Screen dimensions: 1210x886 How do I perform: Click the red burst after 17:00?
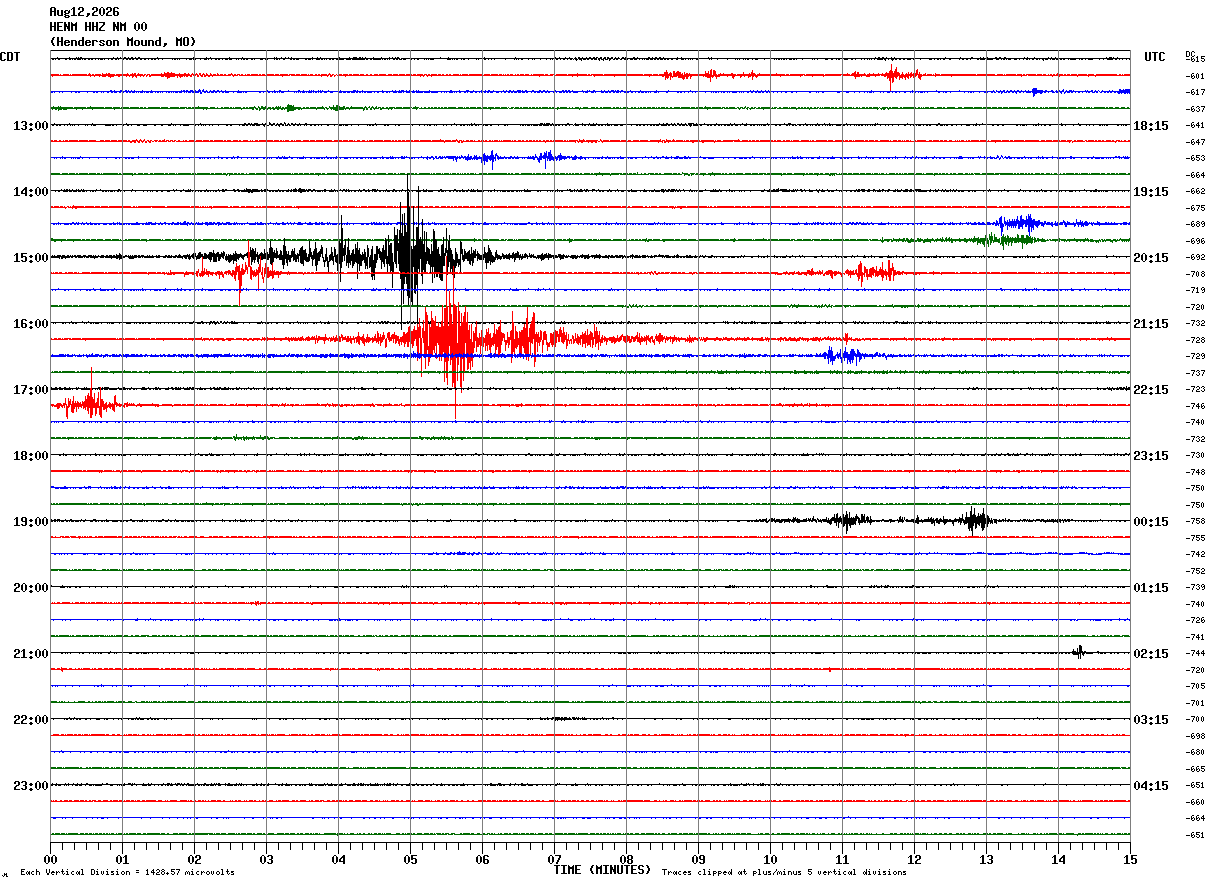pyautogui.click(x=90, y=403)
